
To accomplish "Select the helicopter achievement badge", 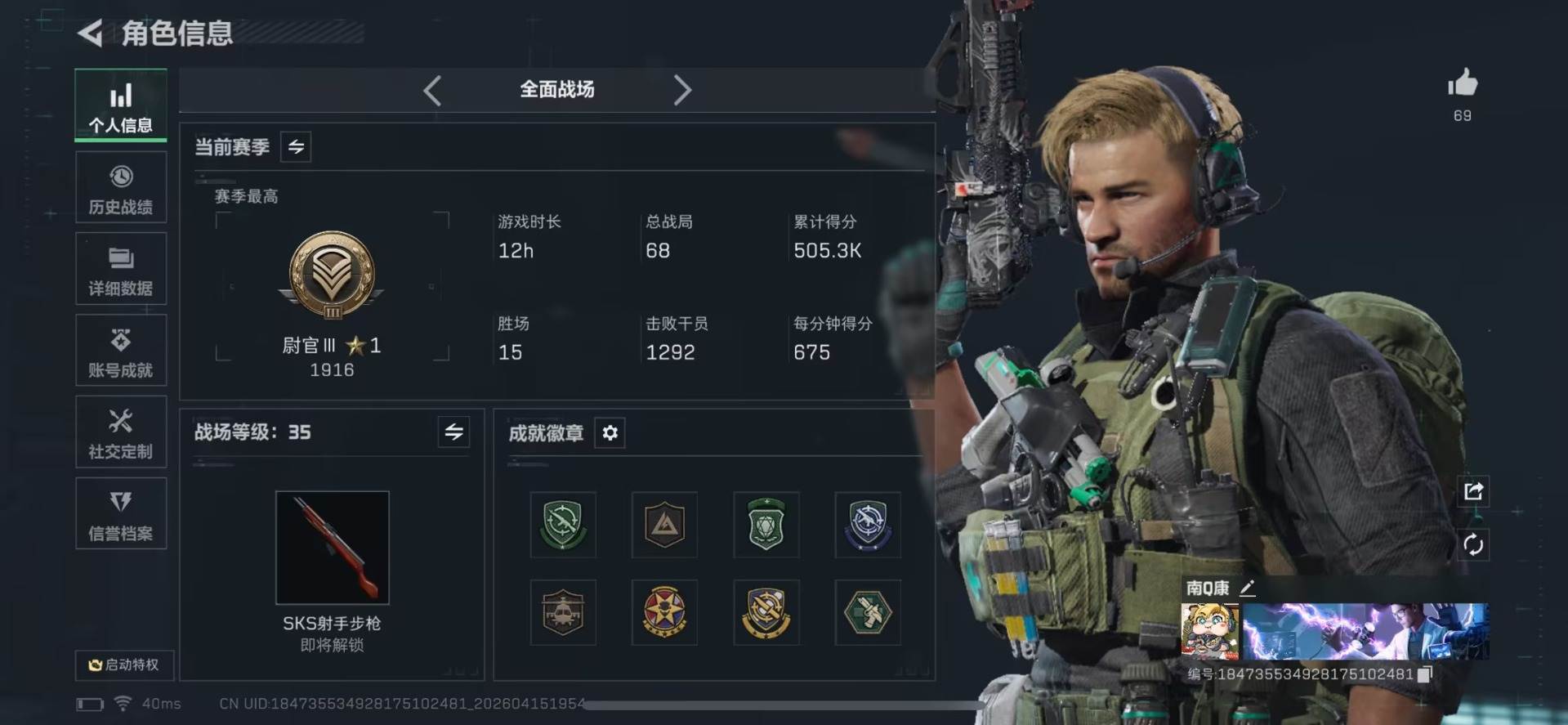I will point(563,612).
